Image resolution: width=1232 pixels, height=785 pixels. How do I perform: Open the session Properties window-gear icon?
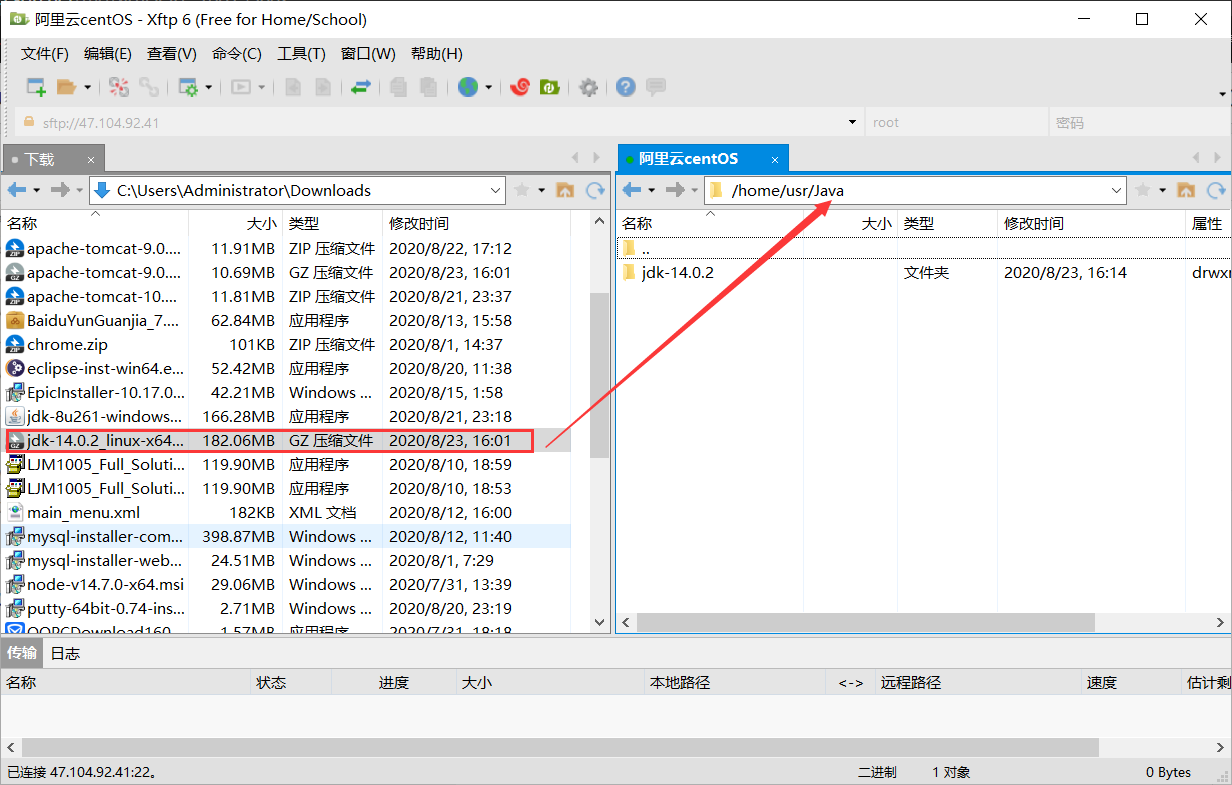tap(188, 87)
